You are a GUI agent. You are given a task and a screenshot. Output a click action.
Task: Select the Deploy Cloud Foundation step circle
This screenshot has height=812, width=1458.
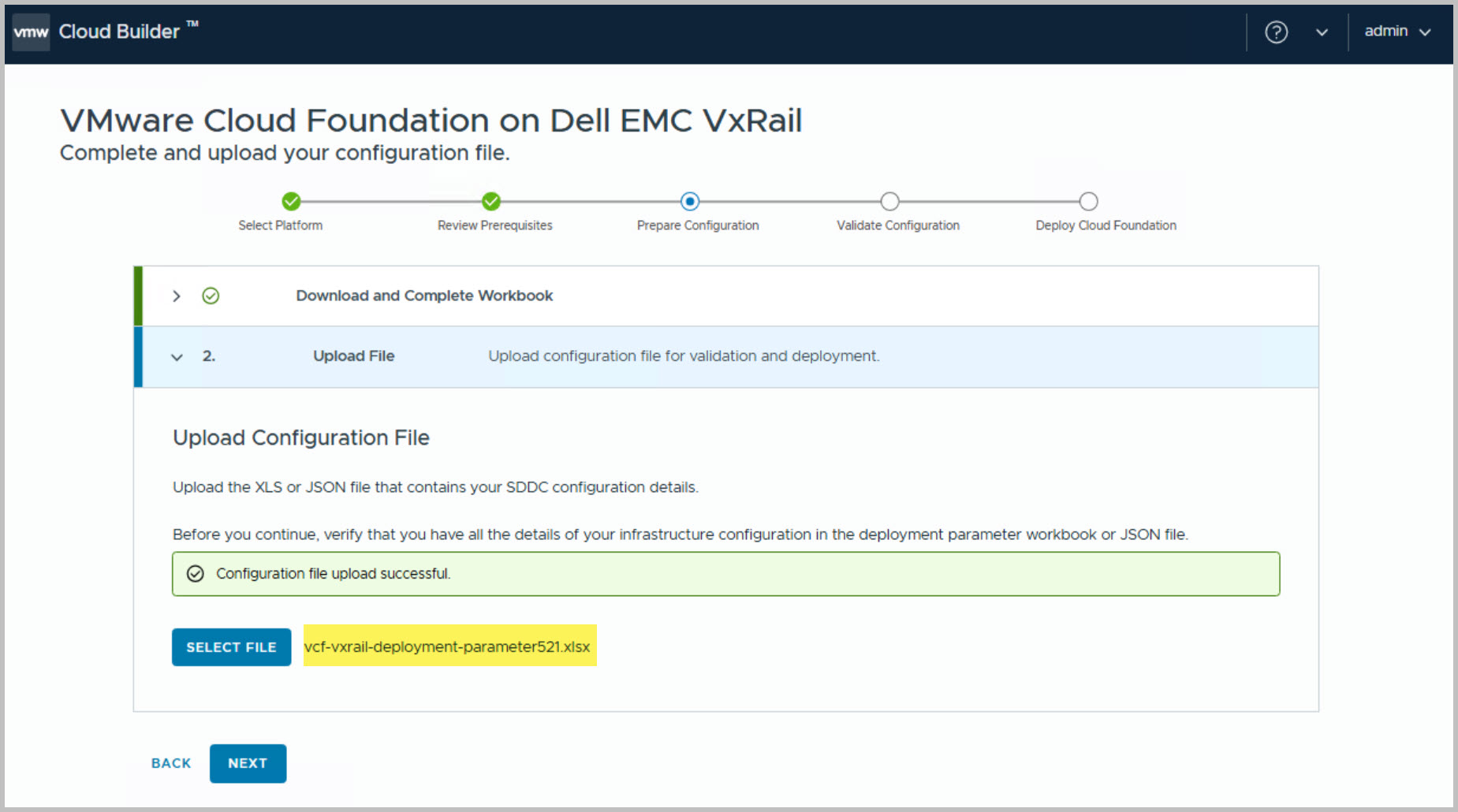pos(1088,202)
